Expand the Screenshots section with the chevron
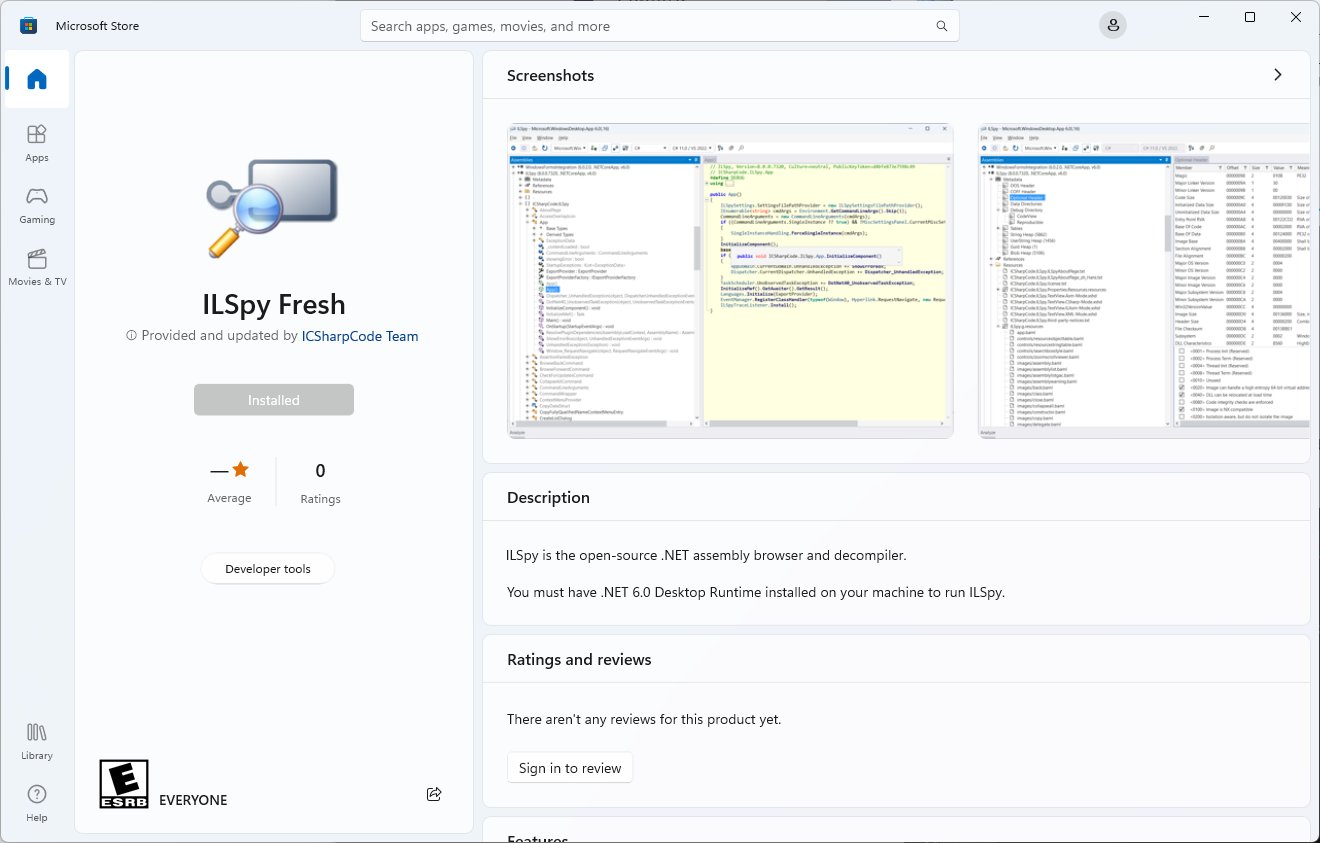This screenshot has width=1320, height=843. (1277, 74)
